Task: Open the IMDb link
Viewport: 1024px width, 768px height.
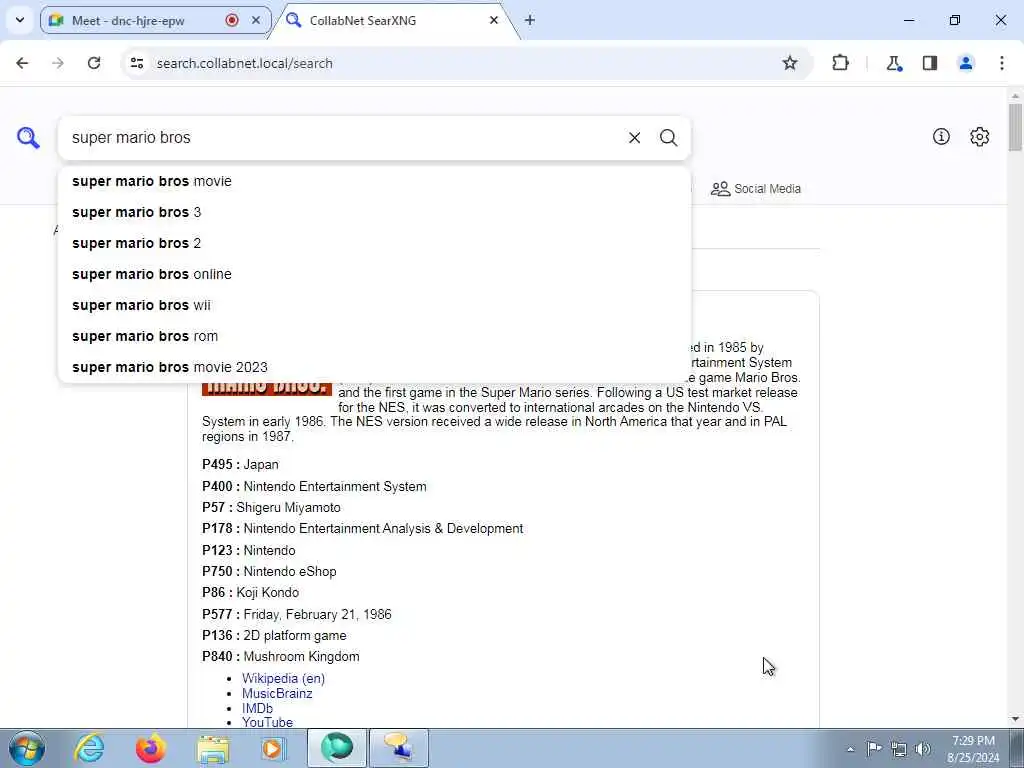Action: pyautogui.click(x=257, y=709)
